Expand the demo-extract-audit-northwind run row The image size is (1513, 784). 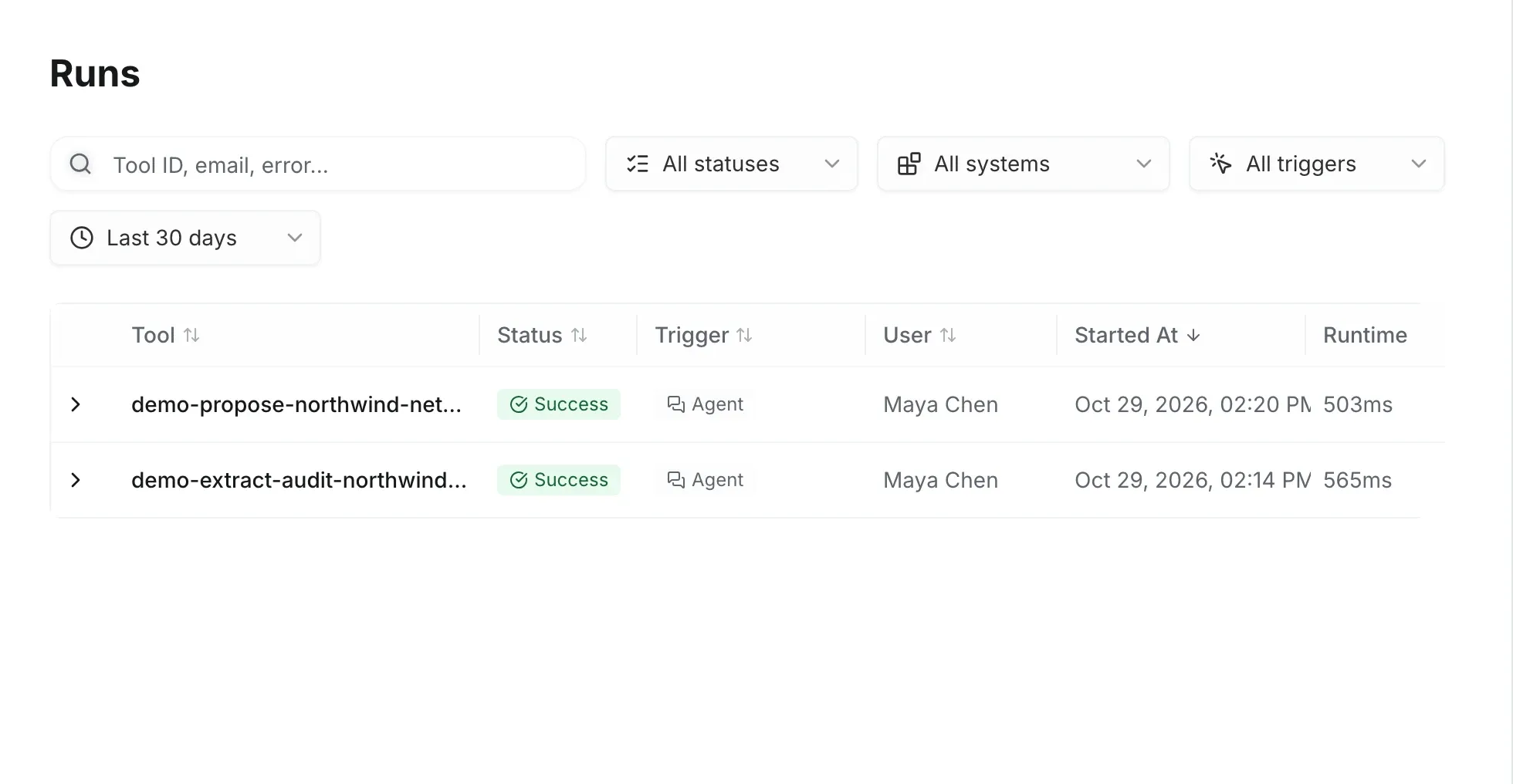coord(76,480)
